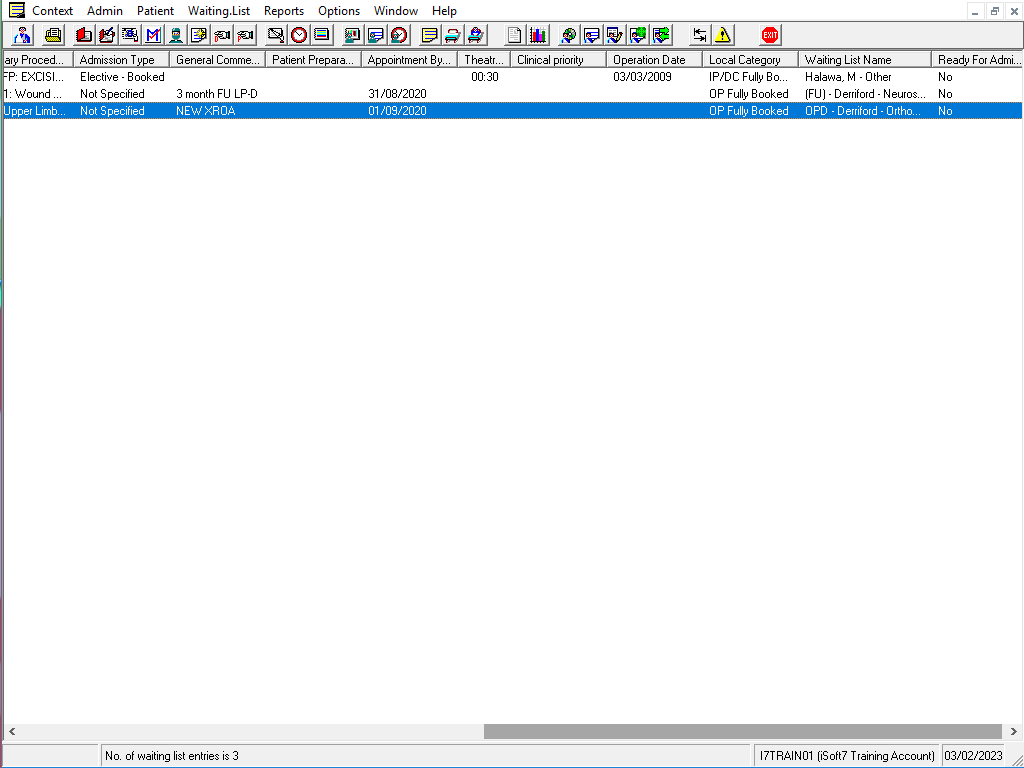Click the right arrow of horizontal scrollbar
1024x768 pixels.
pyautogui.click(x=1014, y=731)
